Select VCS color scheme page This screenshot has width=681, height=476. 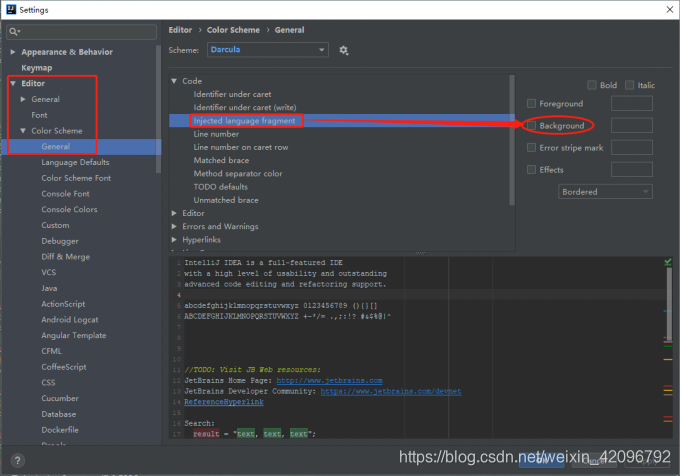pyautogui.click(x=49, y=272)
